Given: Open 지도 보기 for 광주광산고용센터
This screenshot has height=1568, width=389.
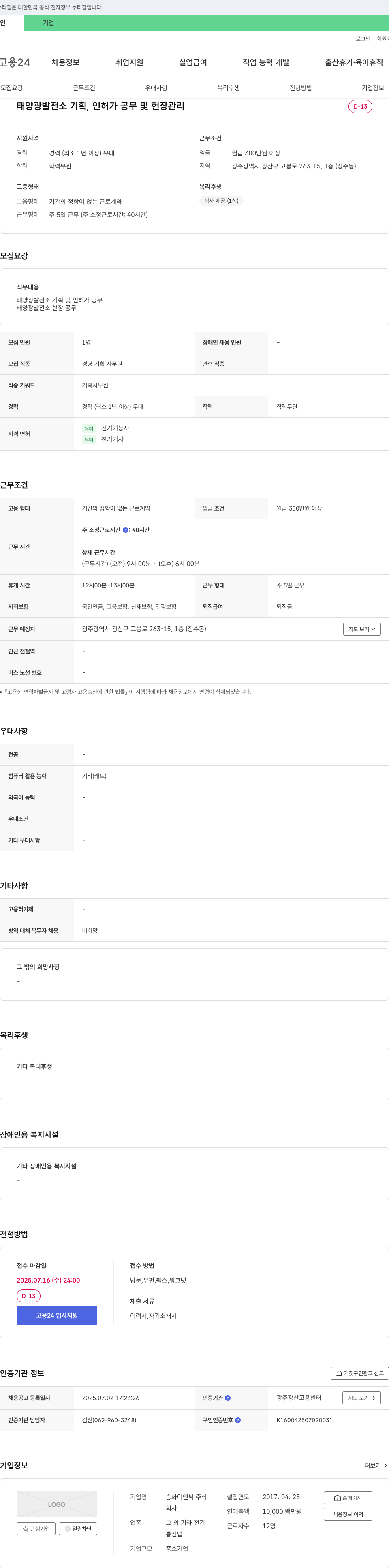Looking at the screenshot, I should (x=361, y=1398).
